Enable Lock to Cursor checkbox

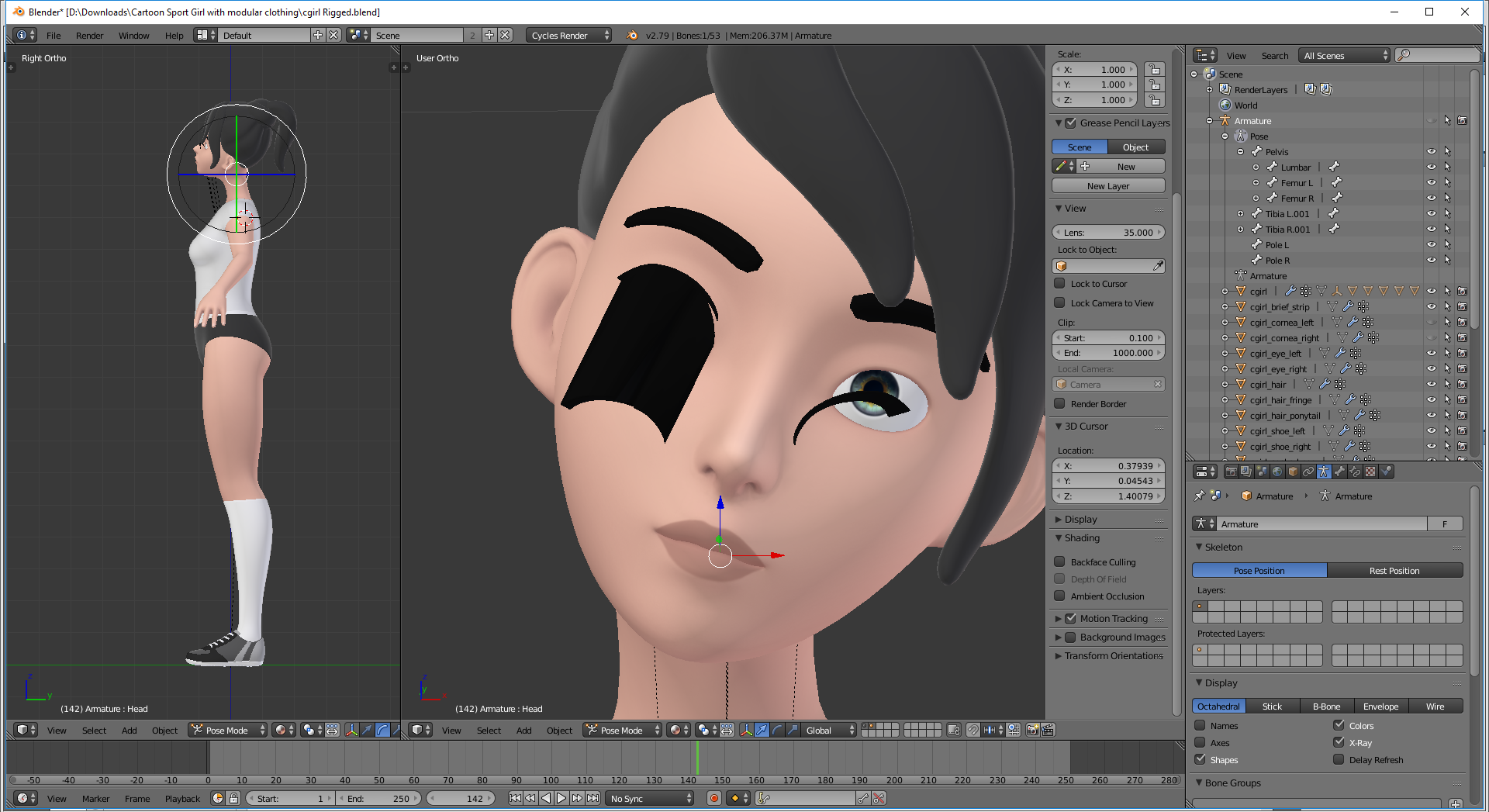[1059, 284]
